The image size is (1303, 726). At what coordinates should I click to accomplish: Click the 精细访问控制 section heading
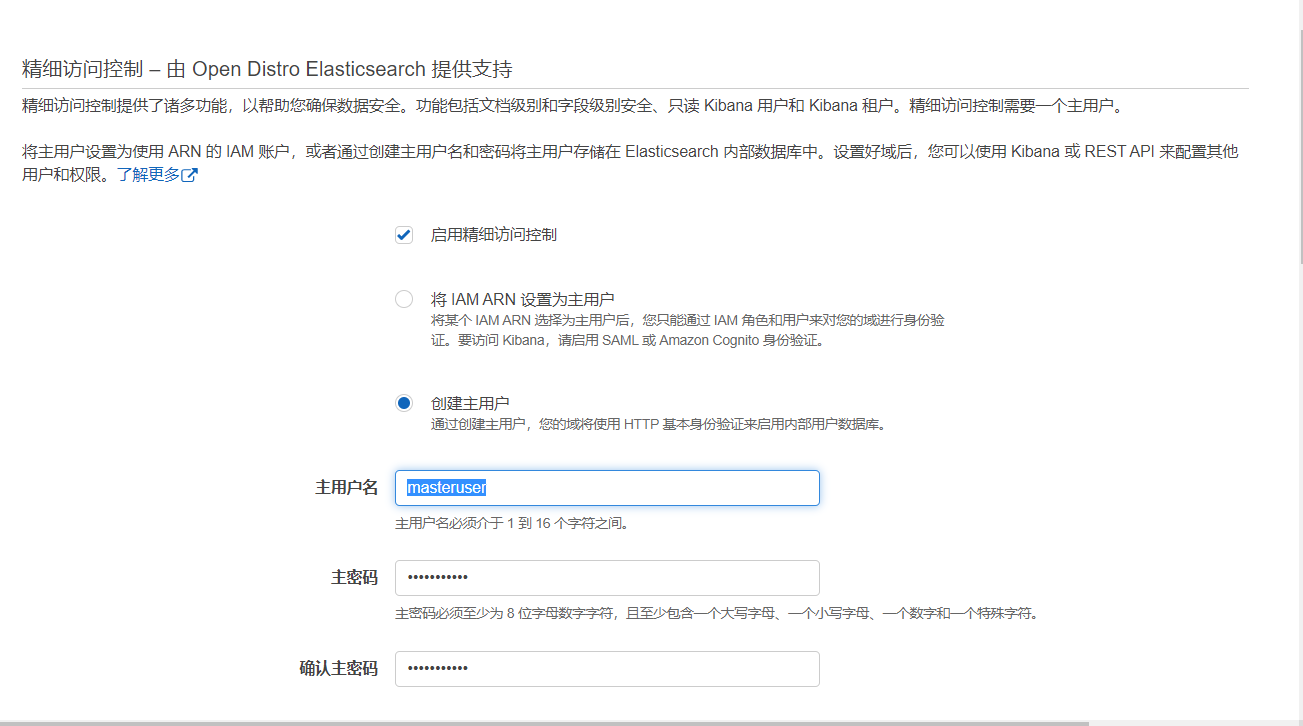(x=267, y=69)
